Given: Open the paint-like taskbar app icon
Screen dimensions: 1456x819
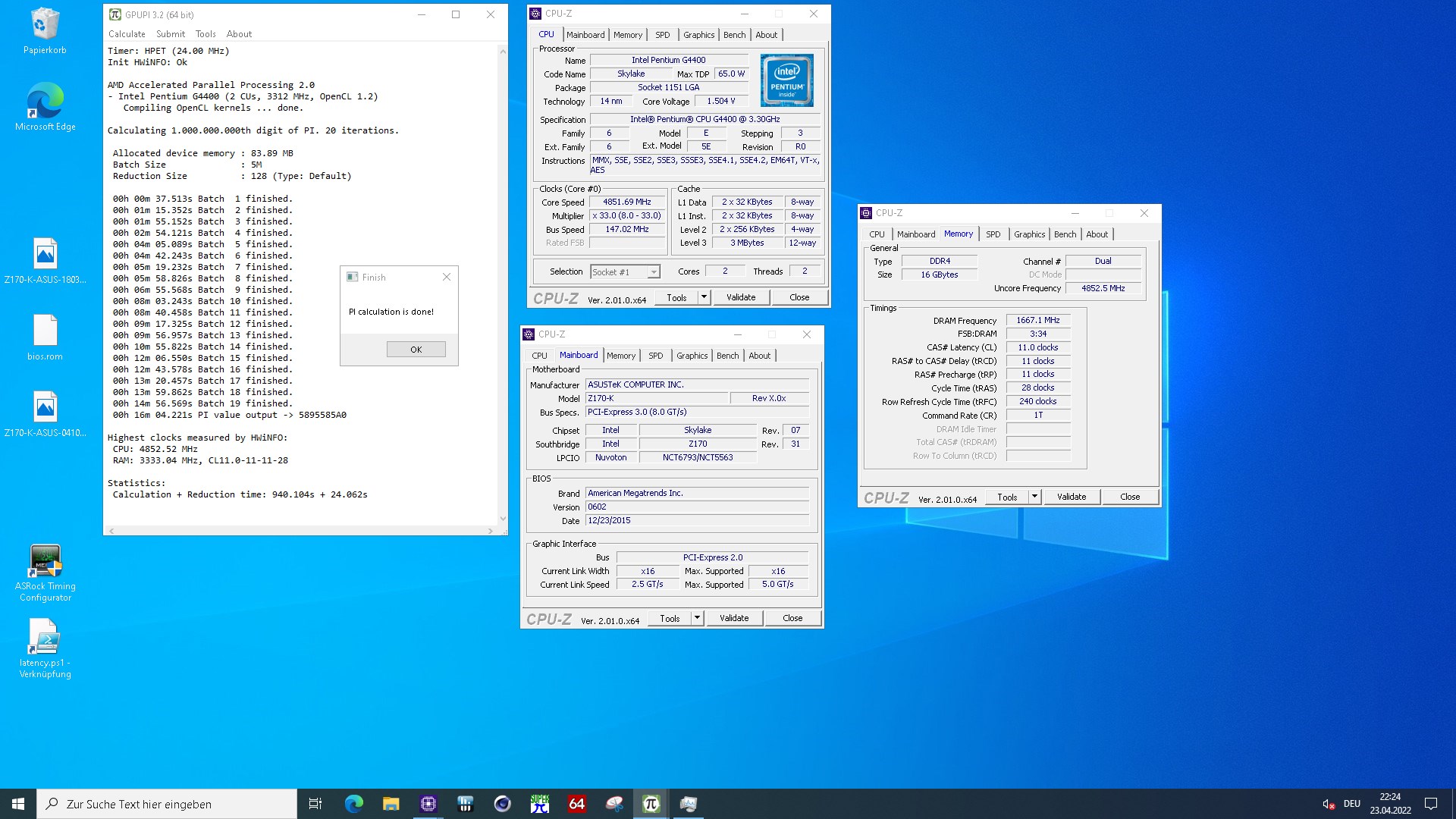Looking at the screenshot, I should 614,804.
